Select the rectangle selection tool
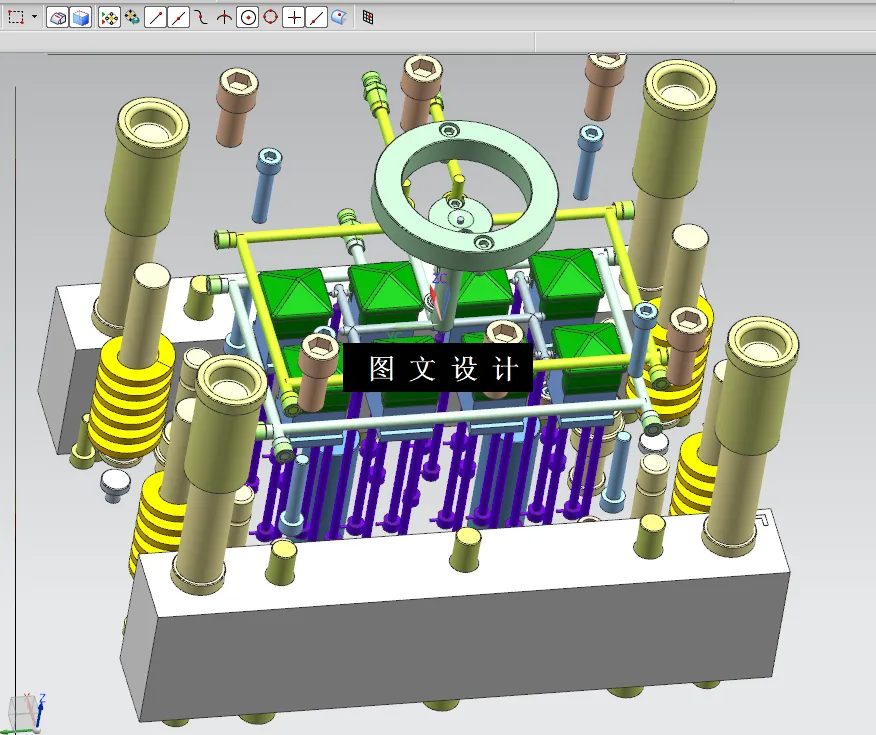Screen dimensions: 876x735 tap(16, 17)
